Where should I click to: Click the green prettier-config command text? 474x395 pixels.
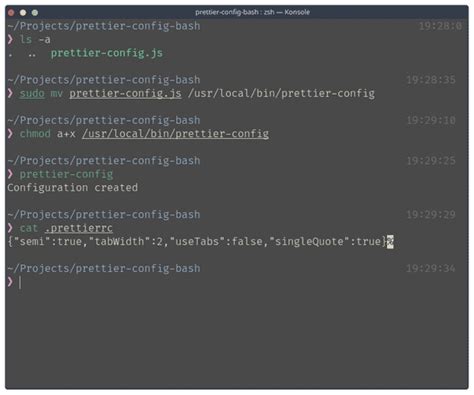(x=66, y=174)
